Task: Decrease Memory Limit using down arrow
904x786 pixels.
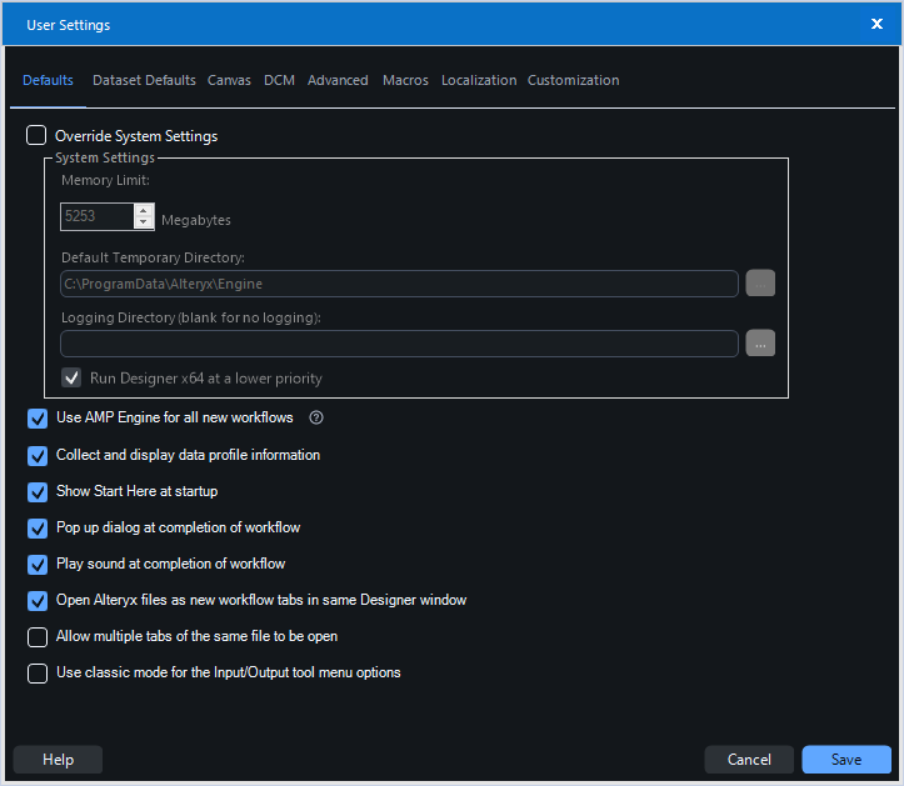Action: point(142,222)
